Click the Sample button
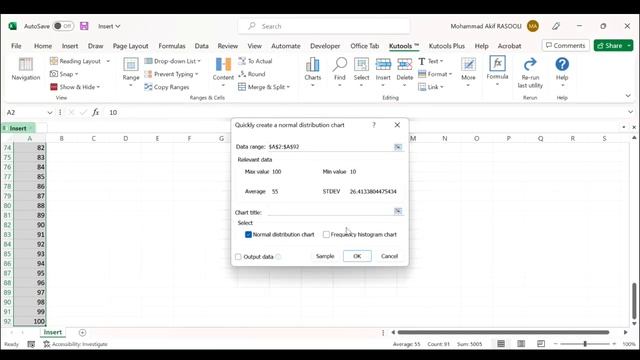 click(x=325, y=256)
